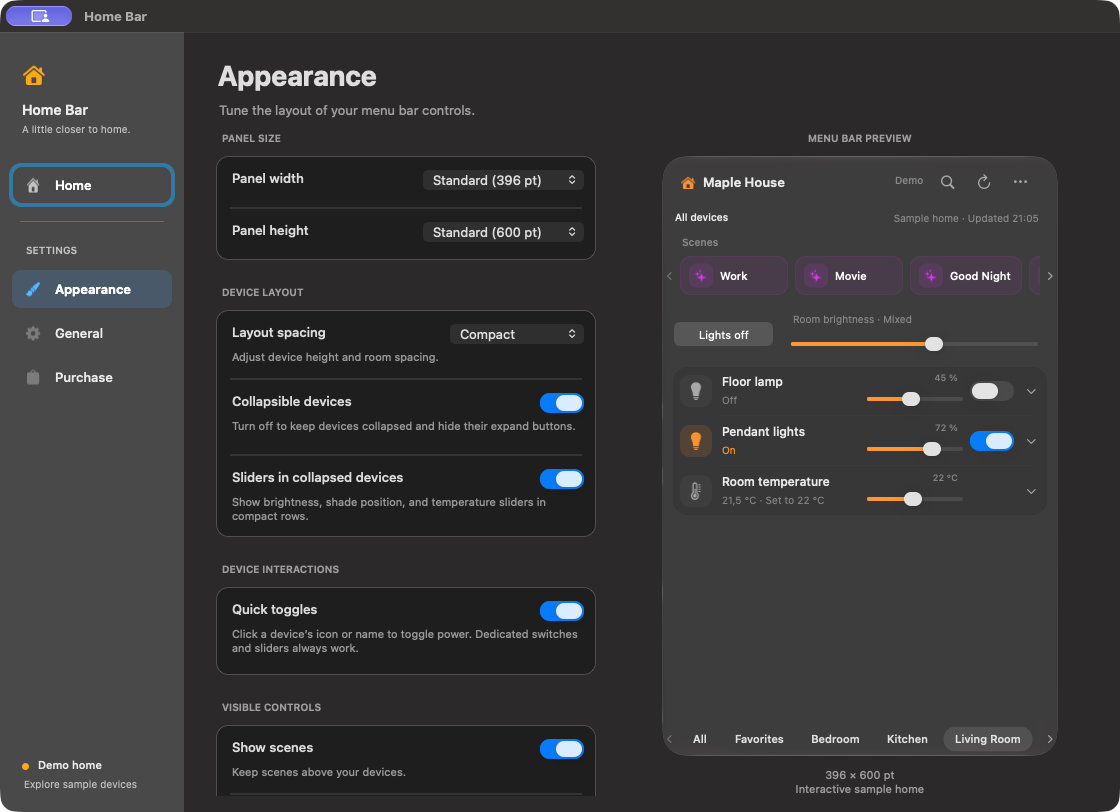
Task: Open the Appearance settings section
Action: pyautogui.click(x=92, y=289)
